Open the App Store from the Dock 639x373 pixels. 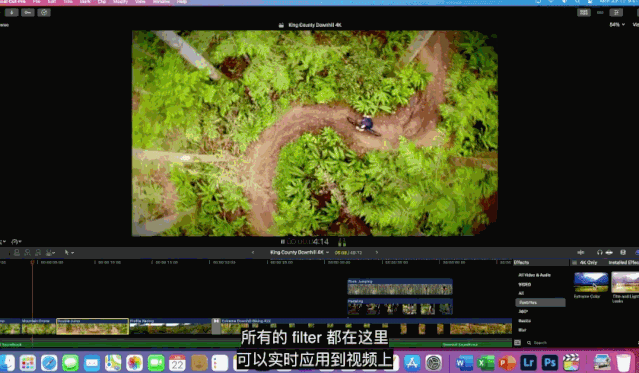coord(412,362)
